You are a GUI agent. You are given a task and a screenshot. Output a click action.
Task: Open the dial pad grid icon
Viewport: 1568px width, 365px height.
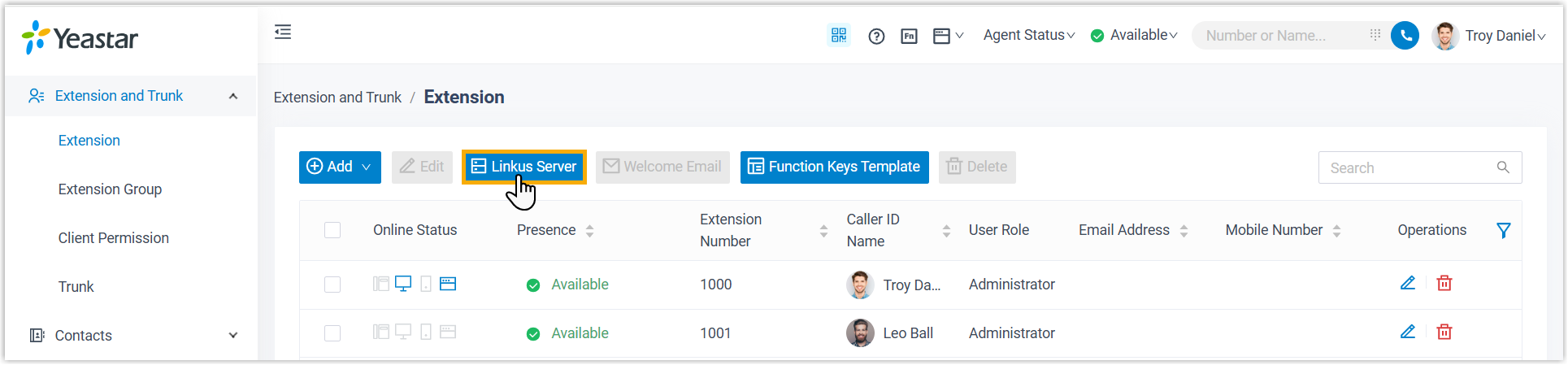pyautogui.click(x=1375, y=35)
